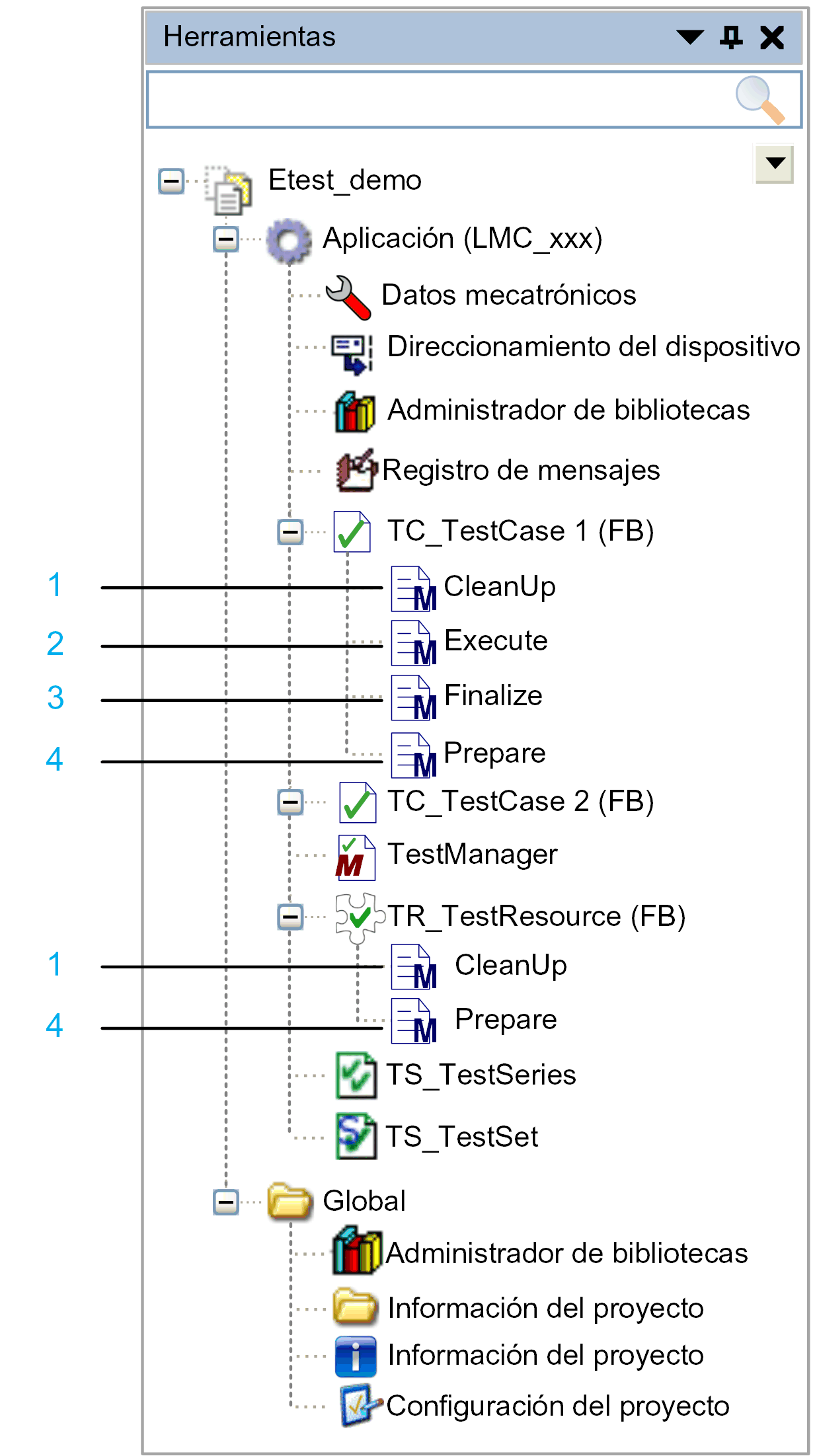This screenshot has width=815, height=1456.
Task: Select Execute method under TC_TestCase 1
Action: point(469,642)
